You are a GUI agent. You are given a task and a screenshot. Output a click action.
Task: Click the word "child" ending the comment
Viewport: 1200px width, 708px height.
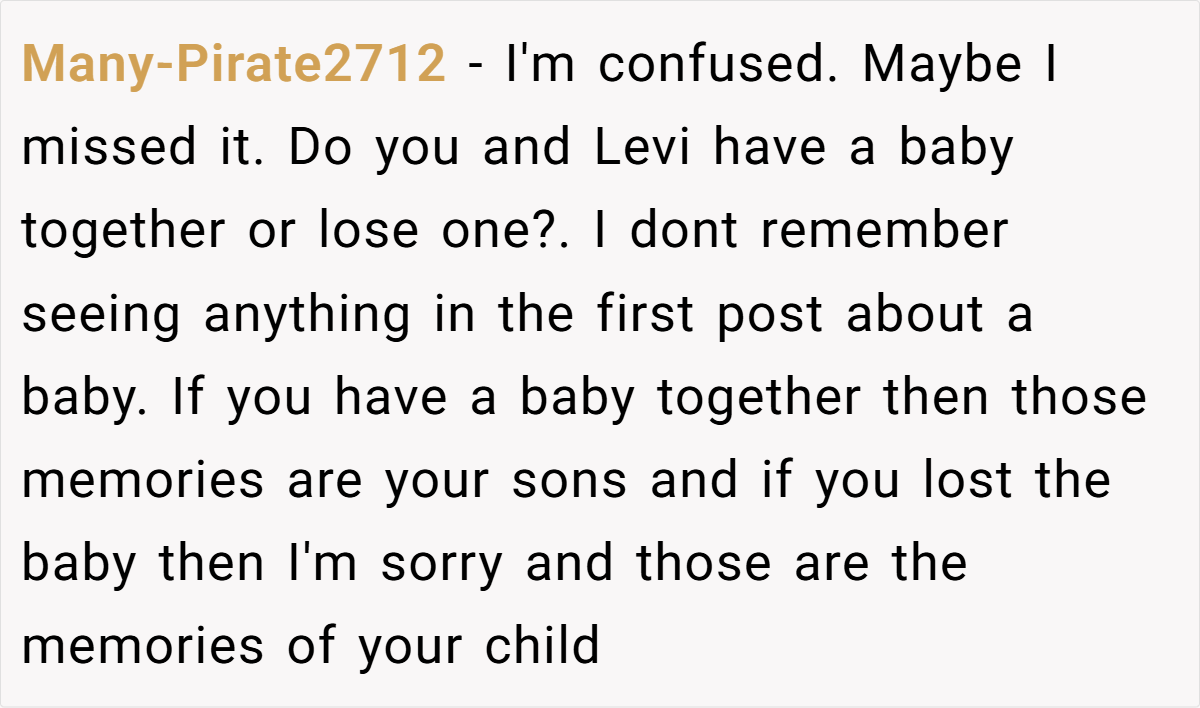click(x=543, y=646)
